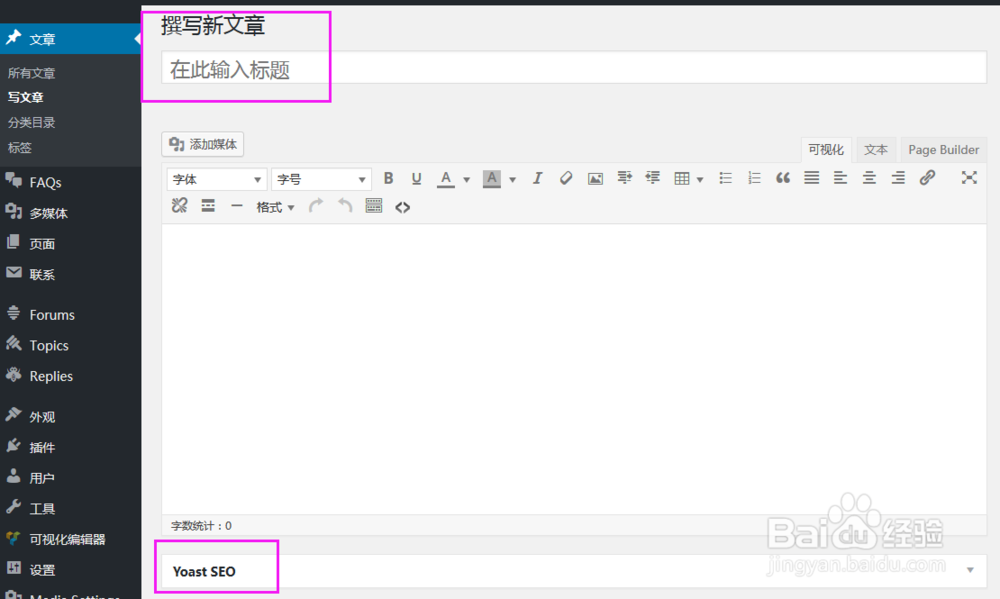The height and width of the screenshot is (599, 1000).
Task: Click the undo arrow icon
Action: coord(344,205)
